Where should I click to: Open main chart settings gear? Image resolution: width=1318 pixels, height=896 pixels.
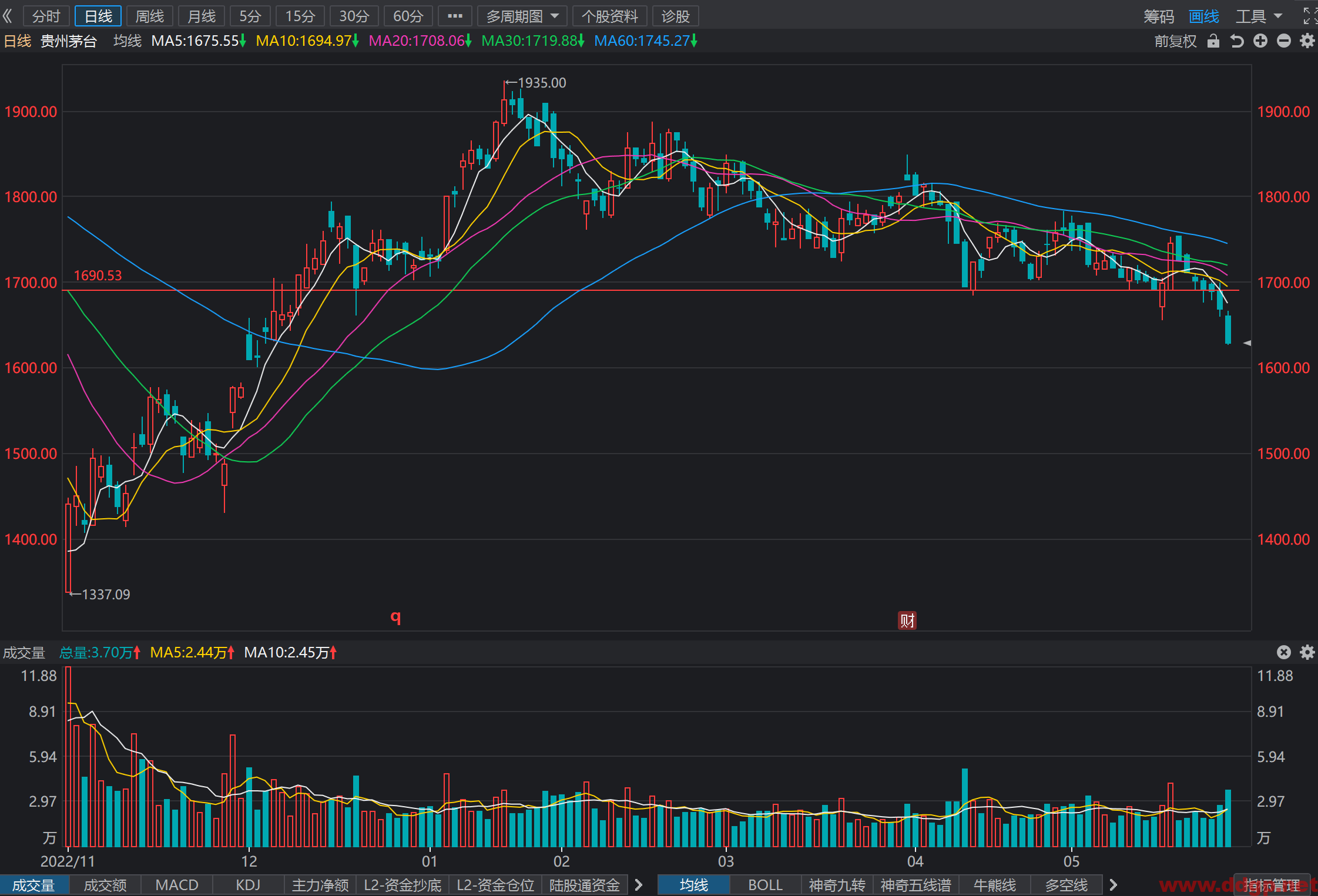pyautogui.click(x=1307, y=41)
